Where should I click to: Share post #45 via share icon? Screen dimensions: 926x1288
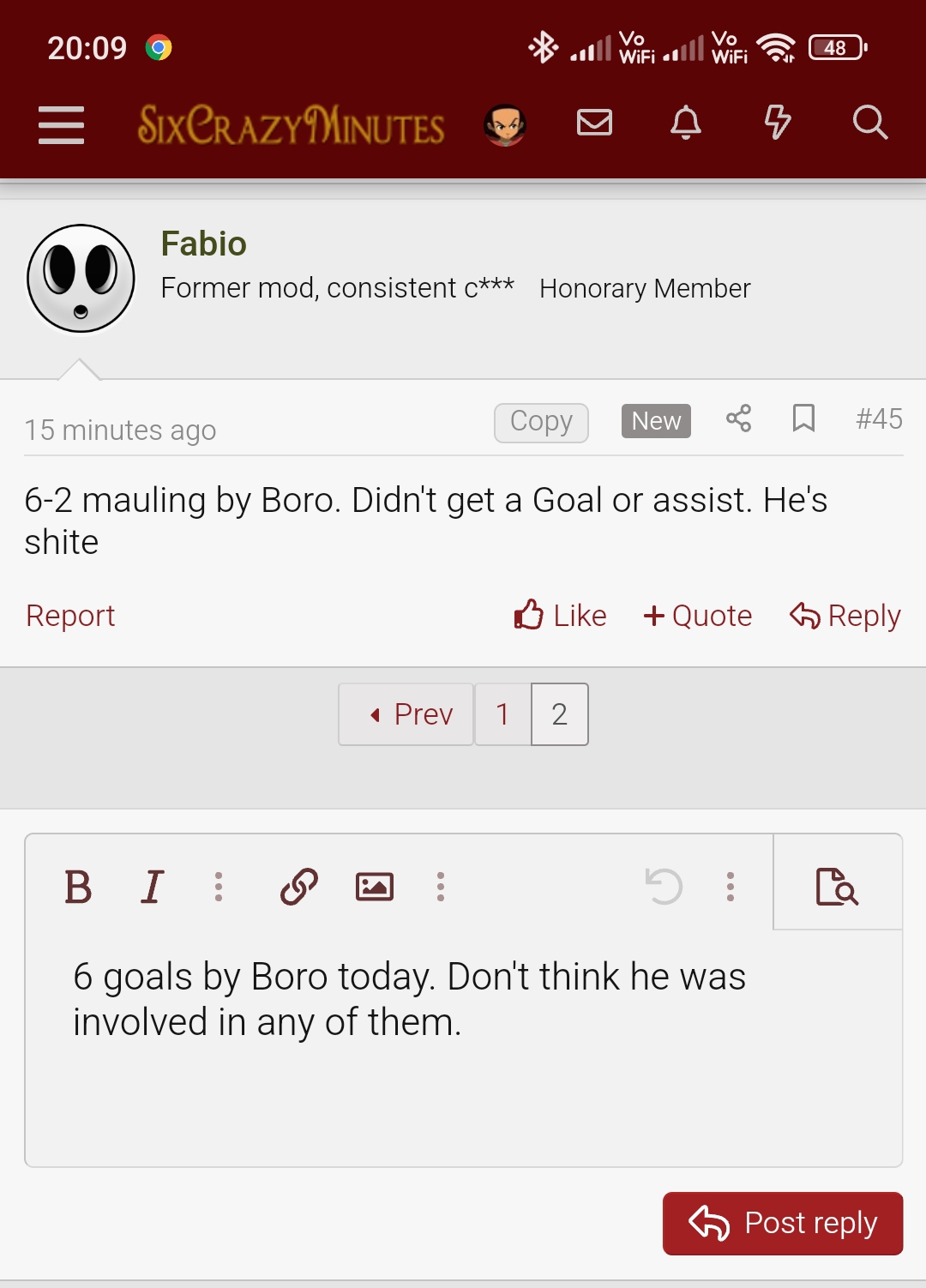(738, 418)
